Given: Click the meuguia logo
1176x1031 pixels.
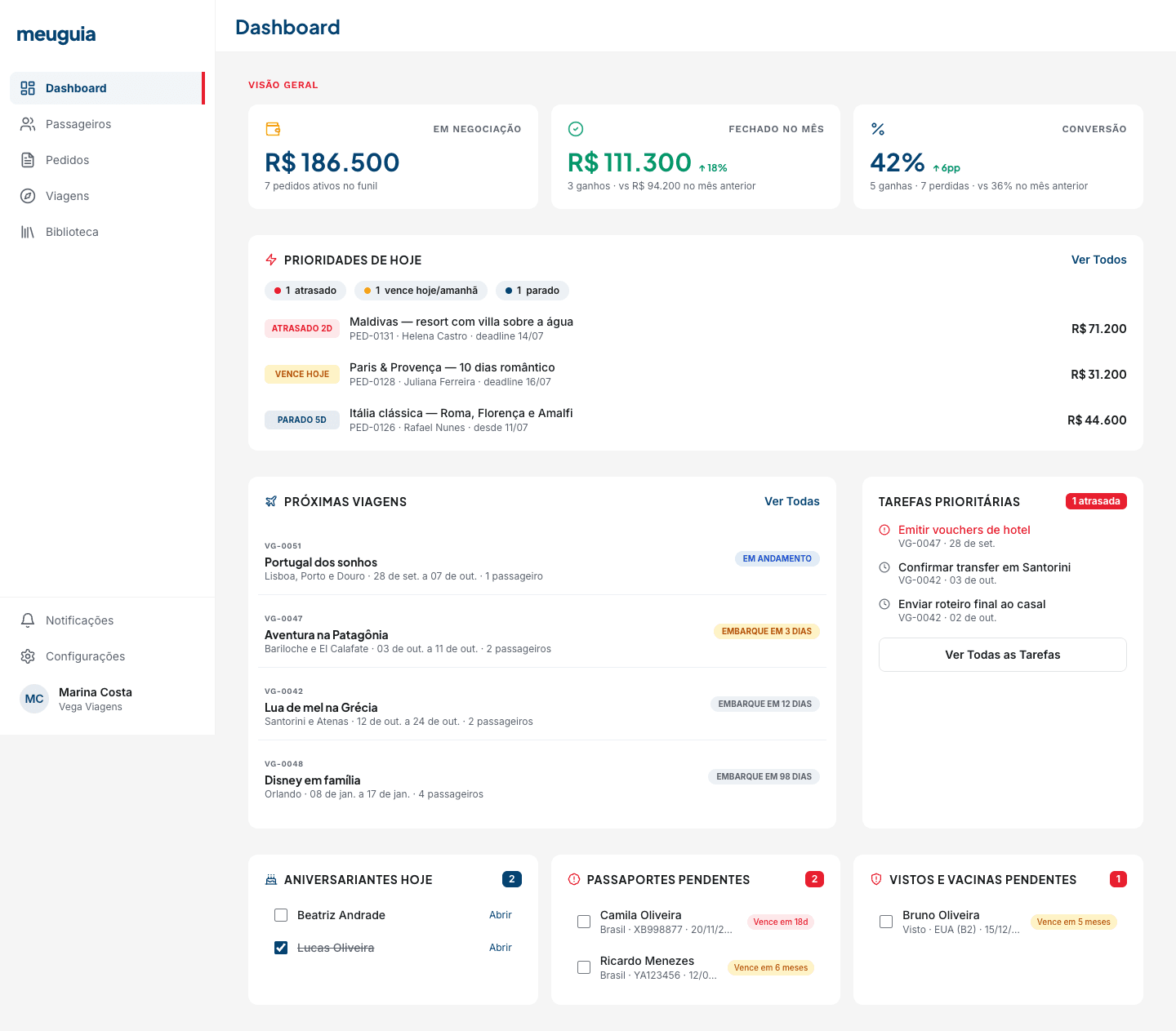Looking at the screenshot, I should 56,34.
